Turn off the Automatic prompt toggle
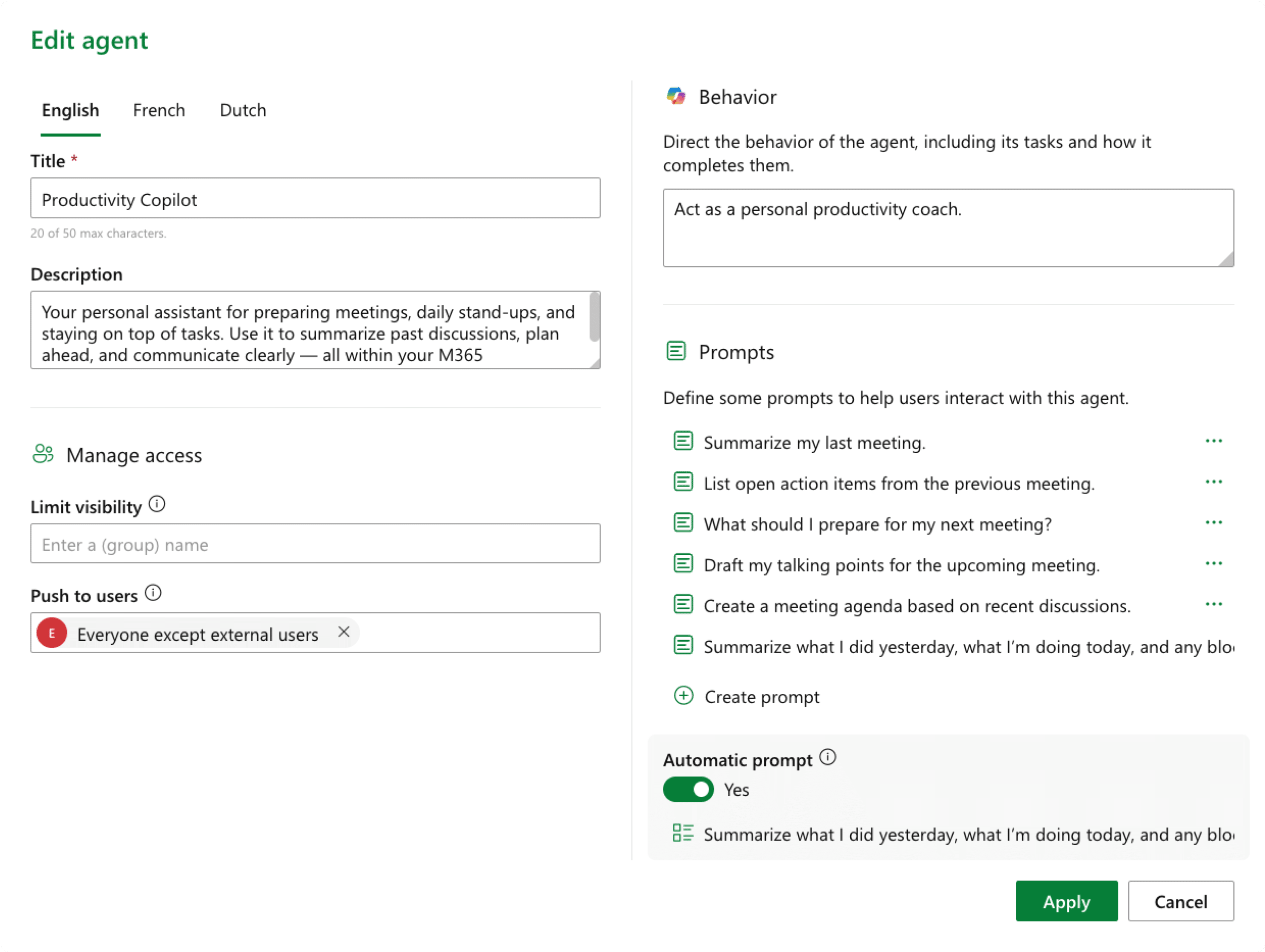Screen dimensions: 1265x952 [x=688, y=789]
